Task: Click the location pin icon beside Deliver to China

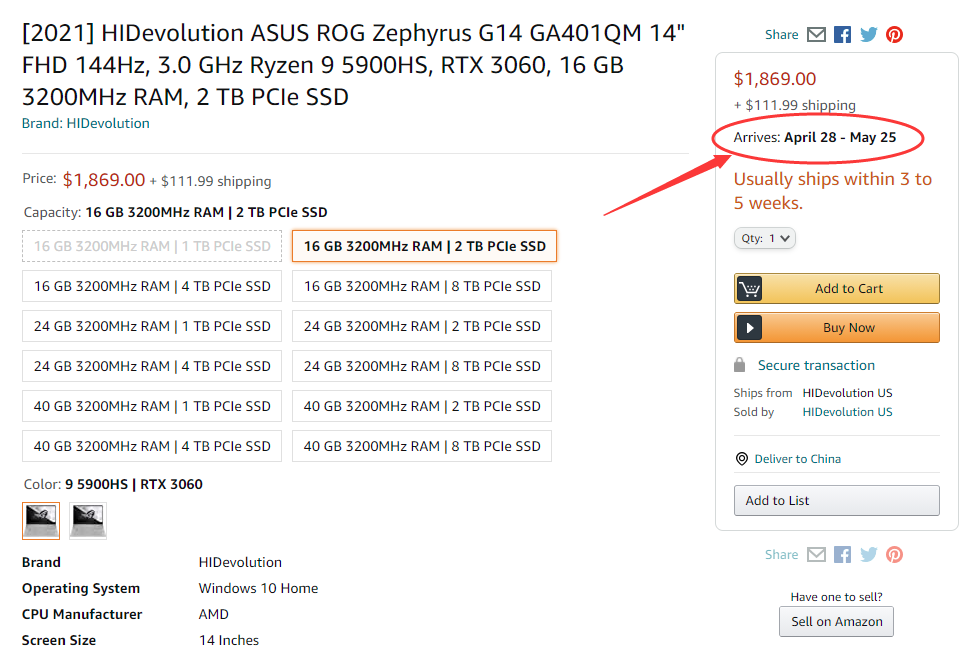Action: 742,459
